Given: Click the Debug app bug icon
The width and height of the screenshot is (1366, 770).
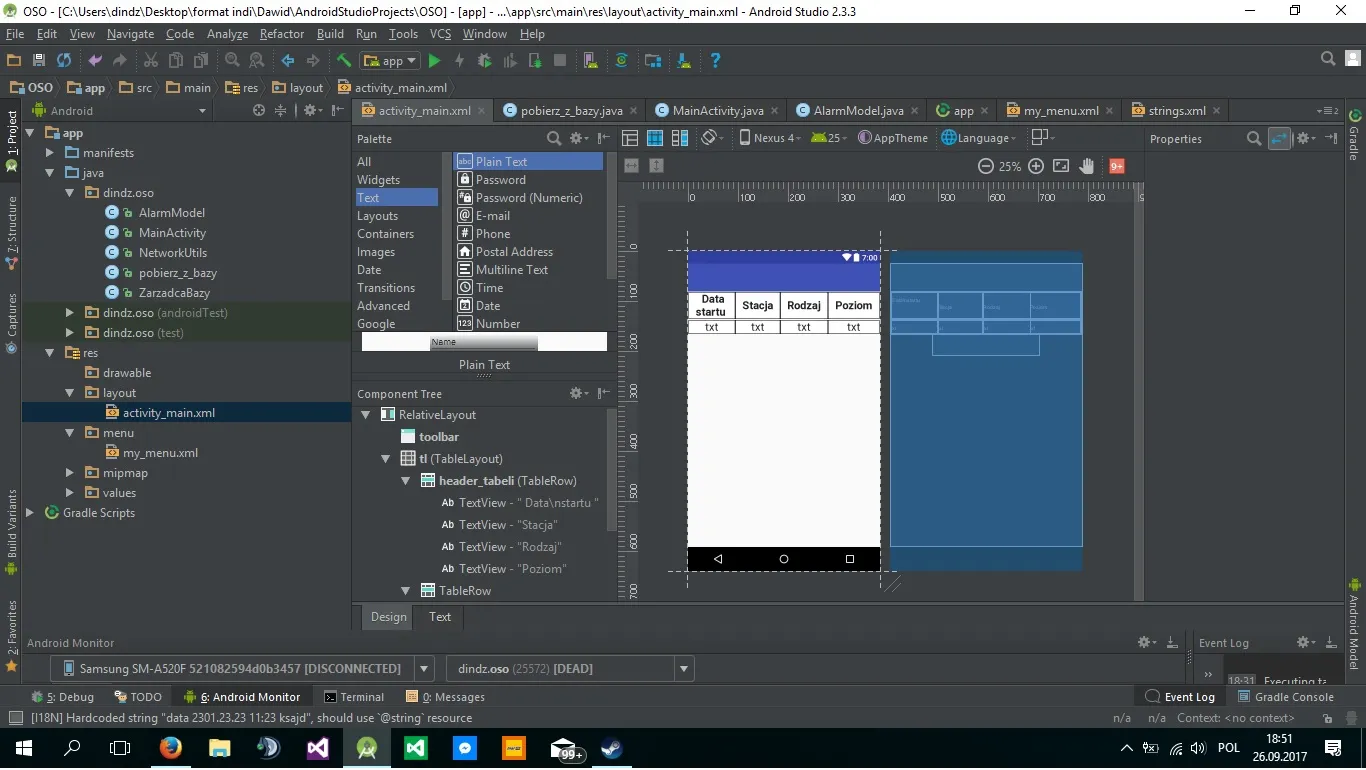Looking at the screenshot, I should coord(485,61).
